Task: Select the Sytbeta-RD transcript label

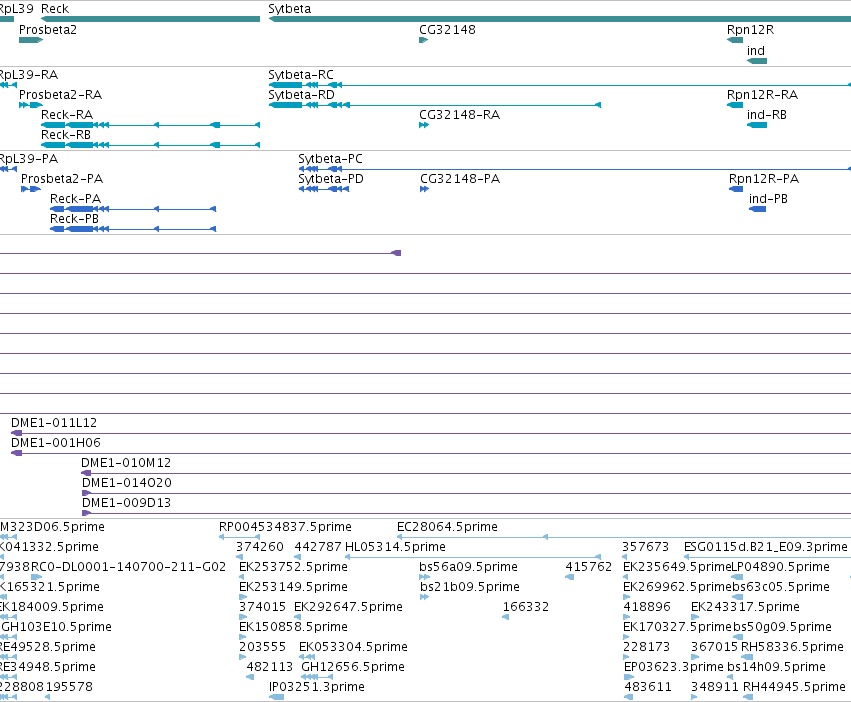Action: click(x=301, y=94)
